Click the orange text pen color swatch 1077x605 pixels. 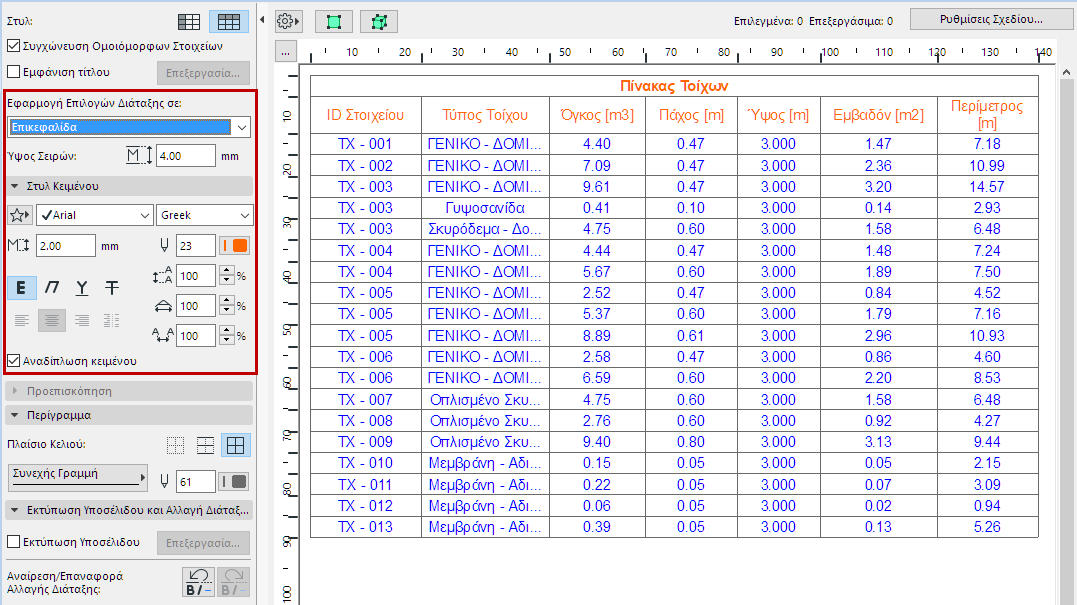[x=240, y=246]
